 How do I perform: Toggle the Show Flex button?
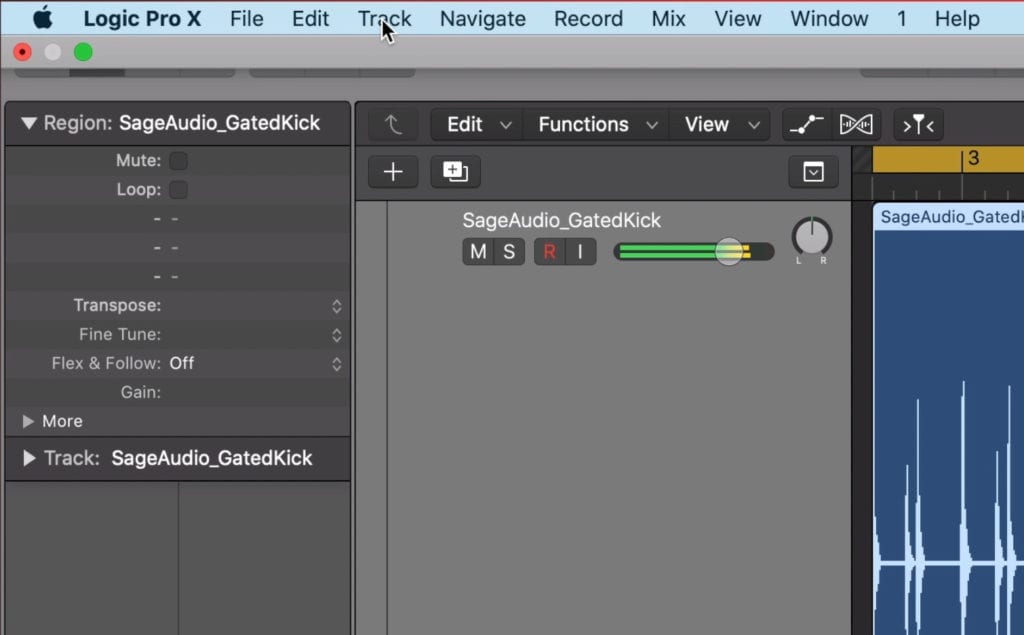pos(856,124)
